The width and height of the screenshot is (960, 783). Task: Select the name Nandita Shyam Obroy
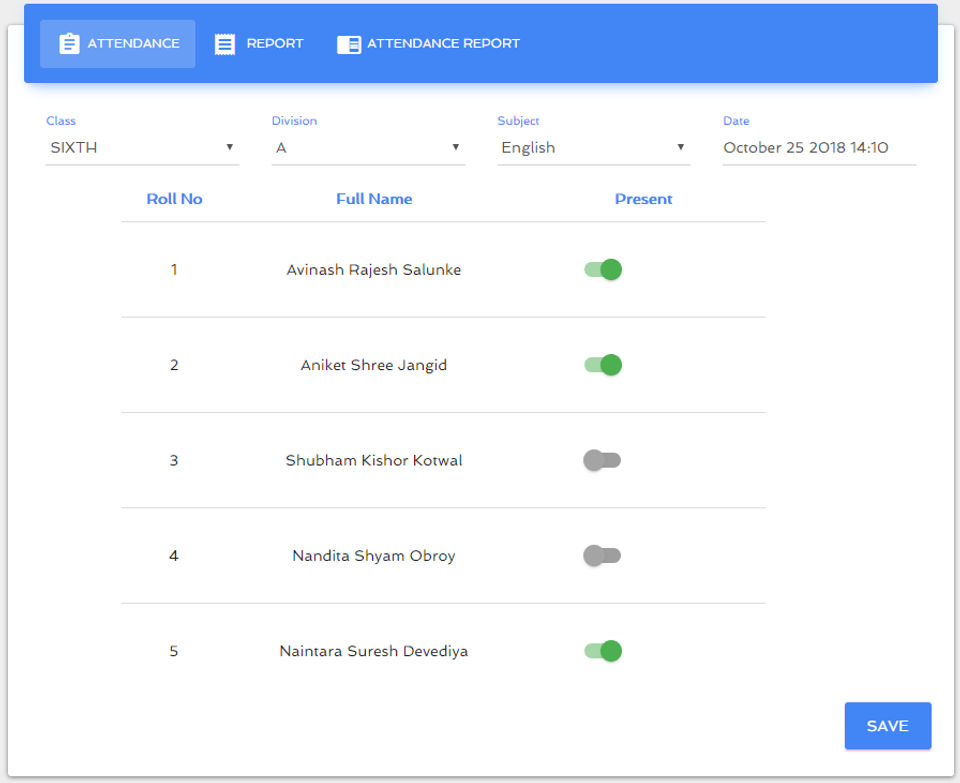(373, 556)
